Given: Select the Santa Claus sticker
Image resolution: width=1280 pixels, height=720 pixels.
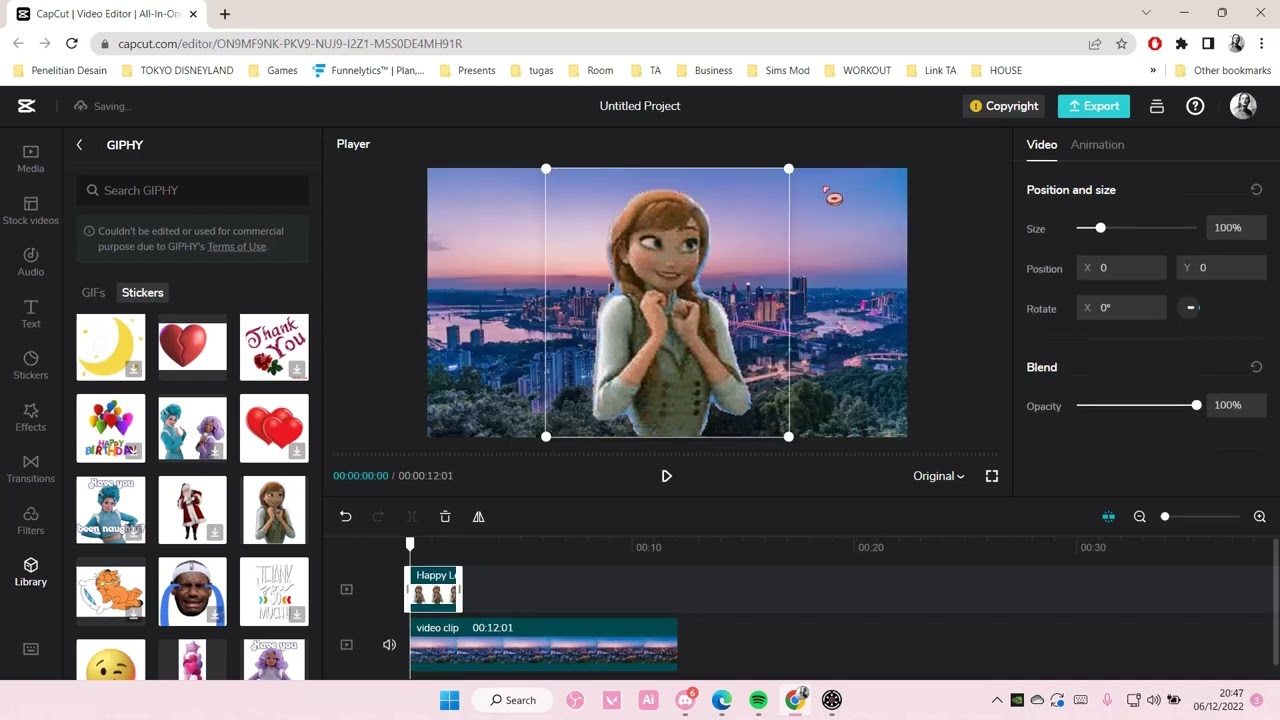Looking at the screenshot, I should pos(192,510).
